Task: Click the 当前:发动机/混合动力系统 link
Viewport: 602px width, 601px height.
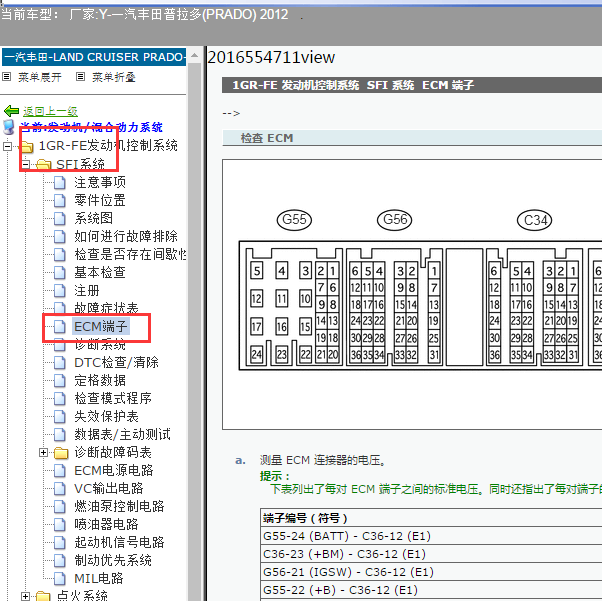Action: pyautogui.click(x=91, y=127)
